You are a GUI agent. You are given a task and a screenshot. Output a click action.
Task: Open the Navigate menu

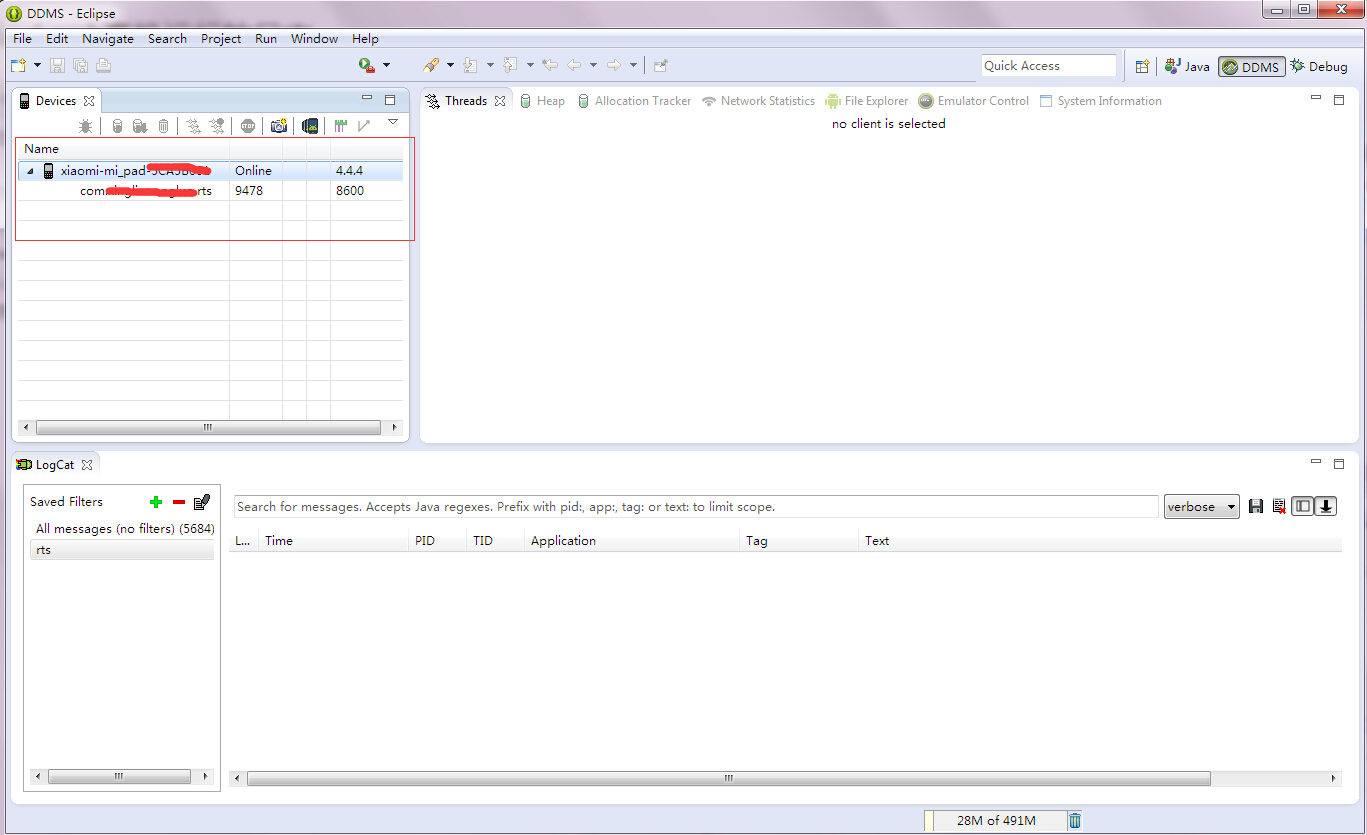point(108,38)
